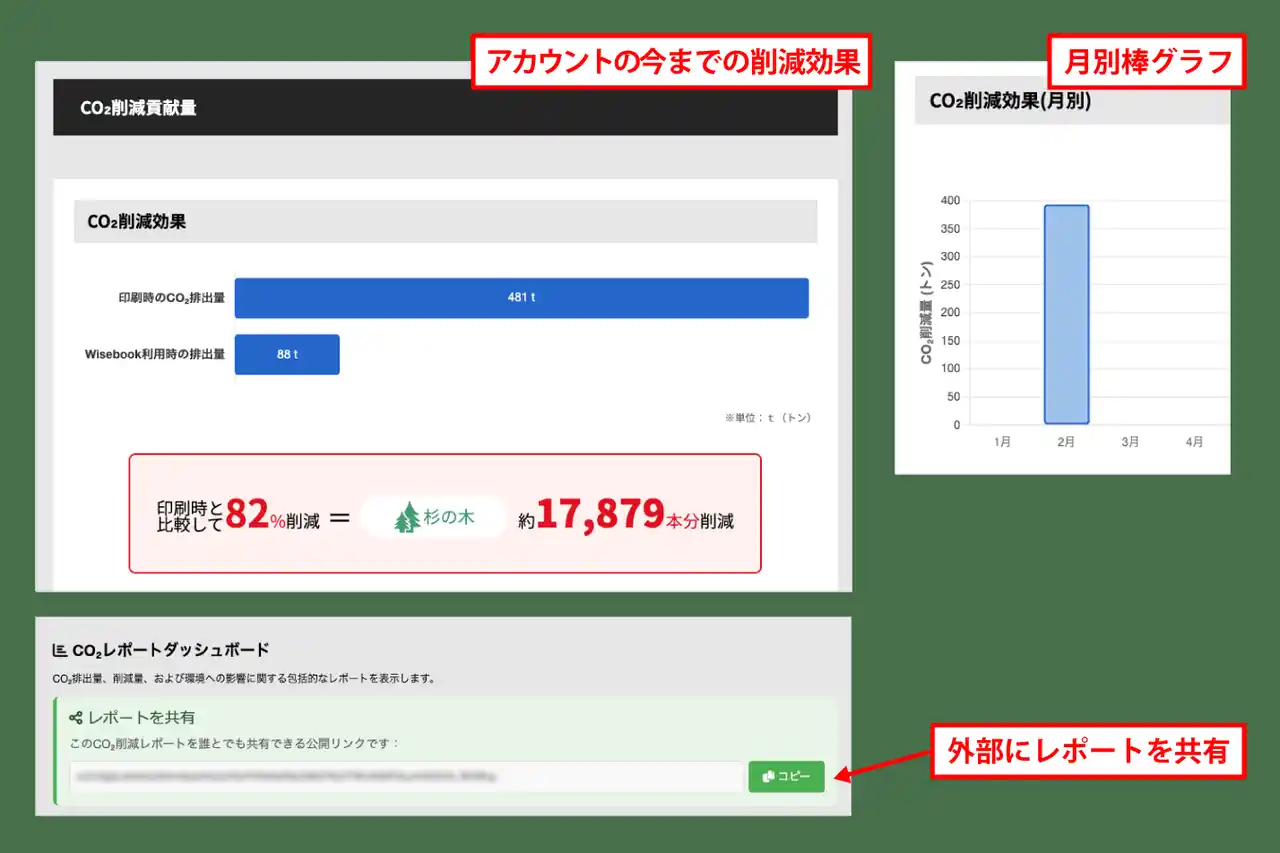The height and width of the screenshot is (853, 1280).
Task: Click the share icon beside レポートを共有
Action: [x=75, y=718]
